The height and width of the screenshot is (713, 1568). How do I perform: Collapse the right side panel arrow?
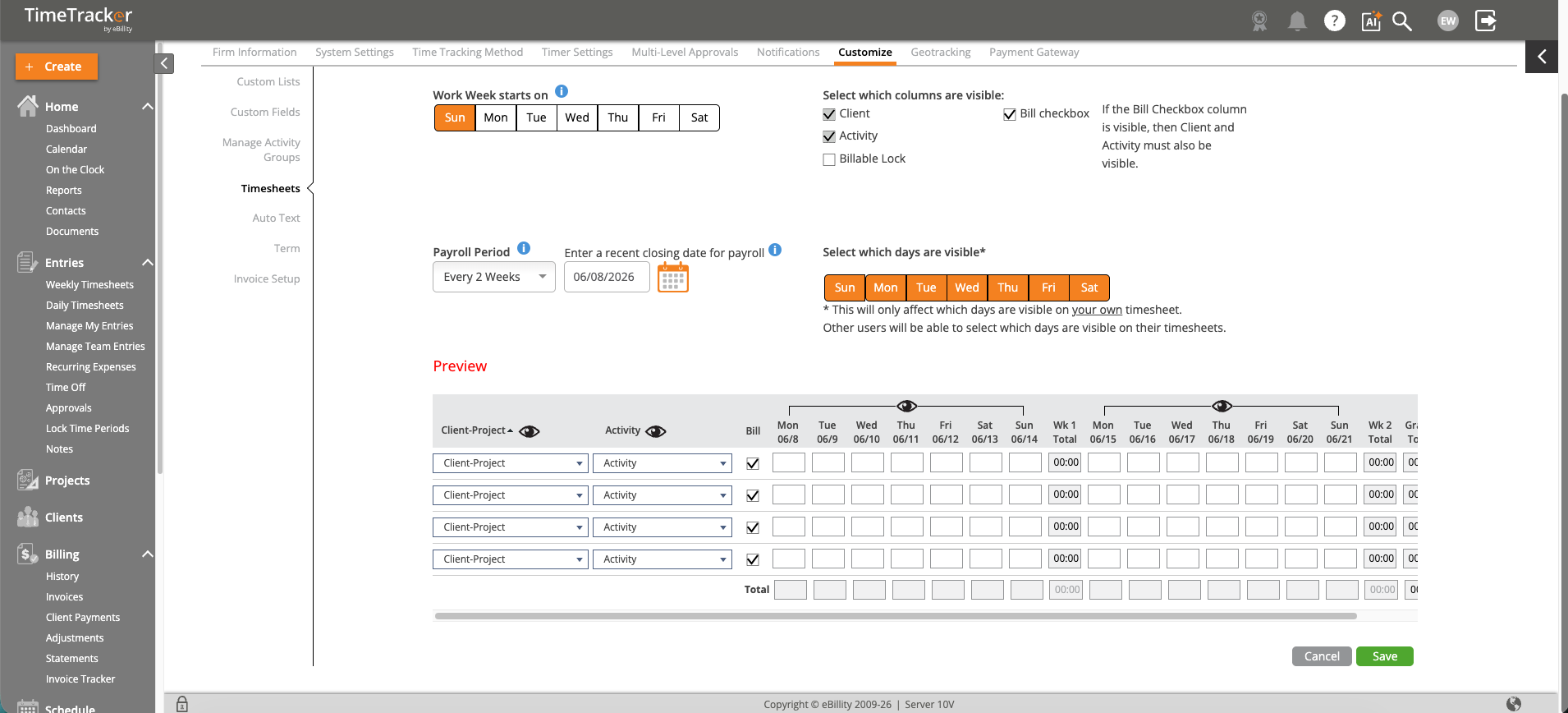point(1542,57)
